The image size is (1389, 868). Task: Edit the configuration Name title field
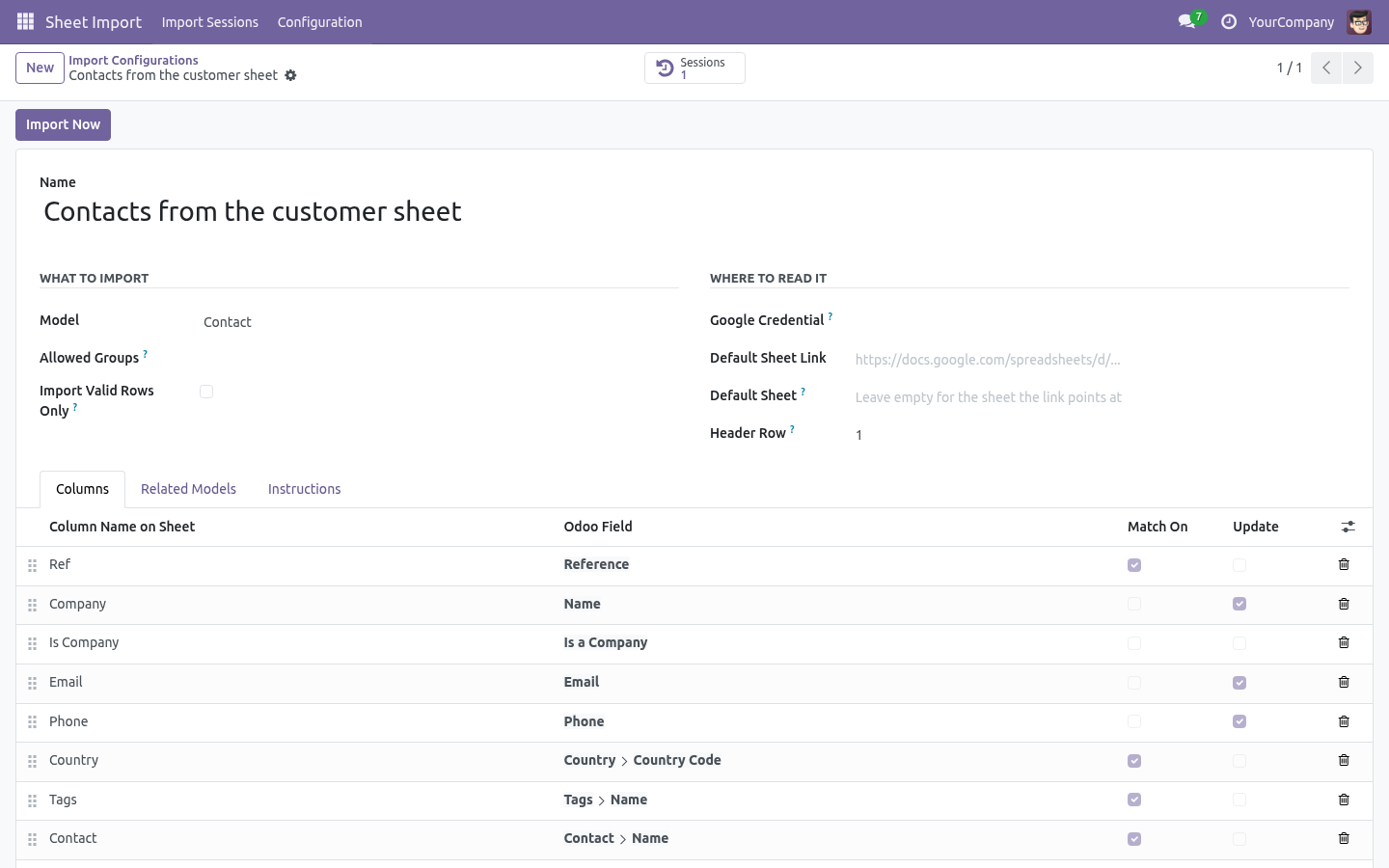[694, 211]
